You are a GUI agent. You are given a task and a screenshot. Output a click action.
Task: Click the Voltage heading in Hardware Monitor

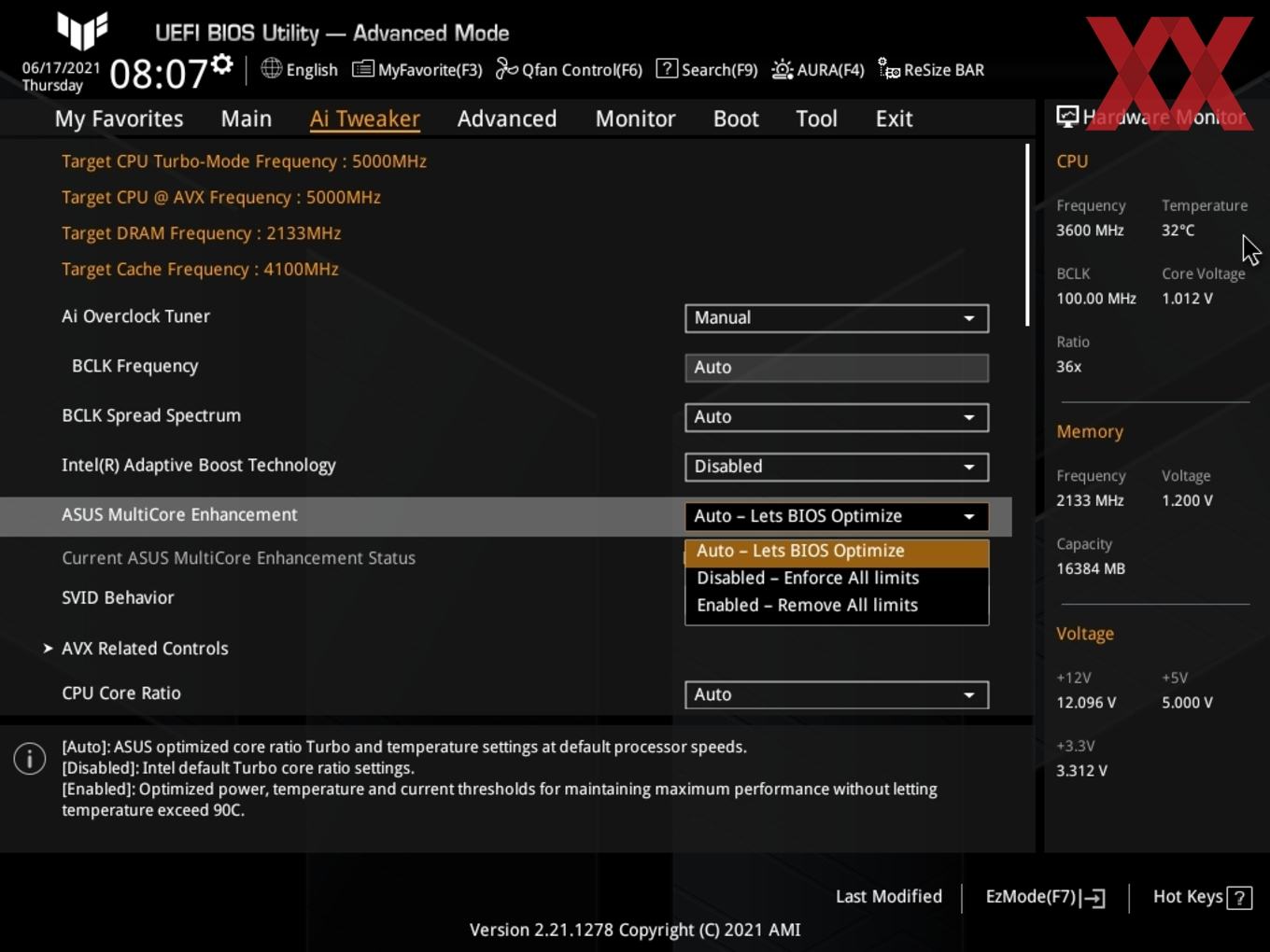[1085, 634]
